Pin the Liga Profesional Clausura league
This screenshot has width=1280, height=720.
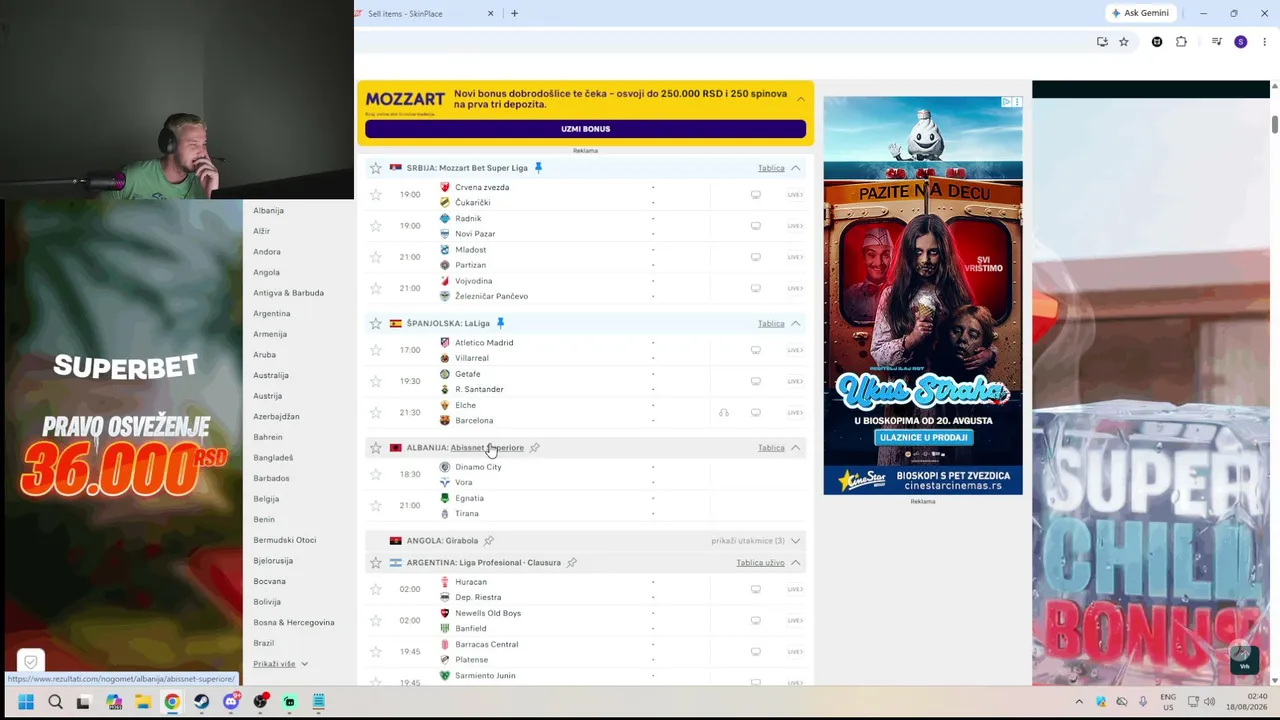[572, 563]
